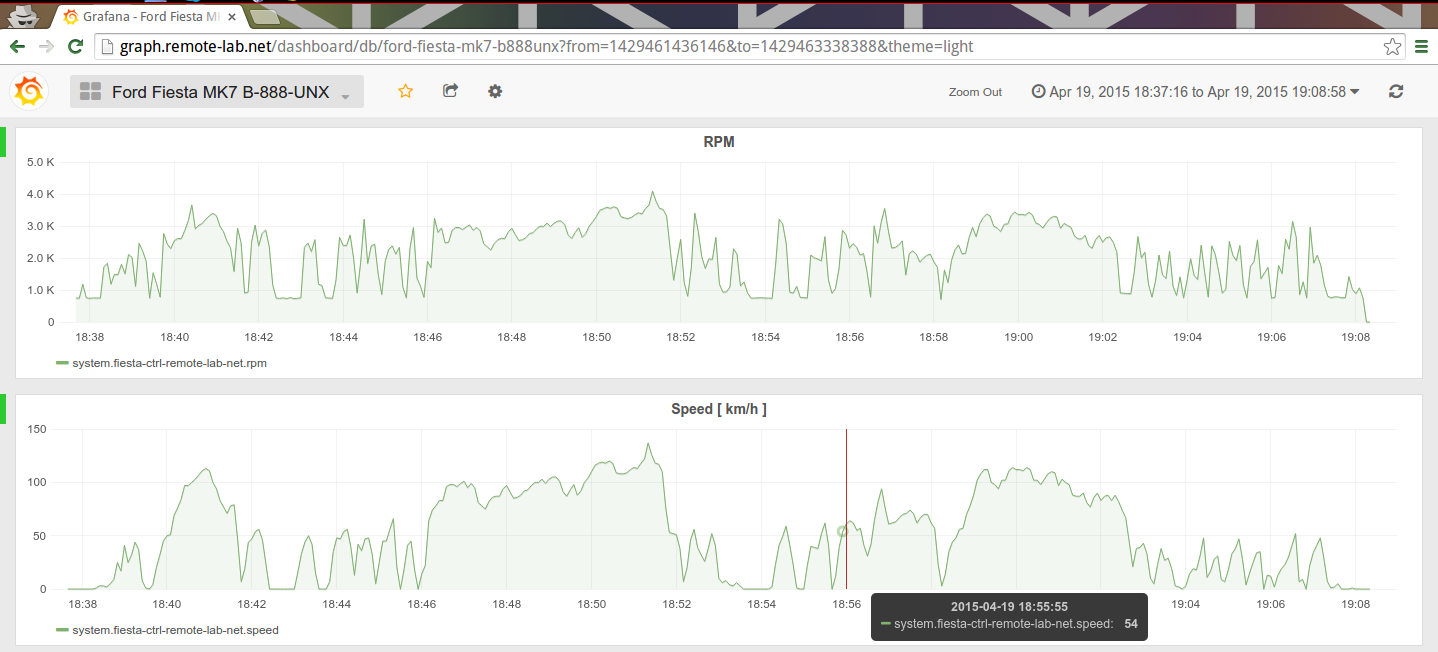Click the green row handle beside Speed panel
1438x652 pixels.
tap(3, 409)
